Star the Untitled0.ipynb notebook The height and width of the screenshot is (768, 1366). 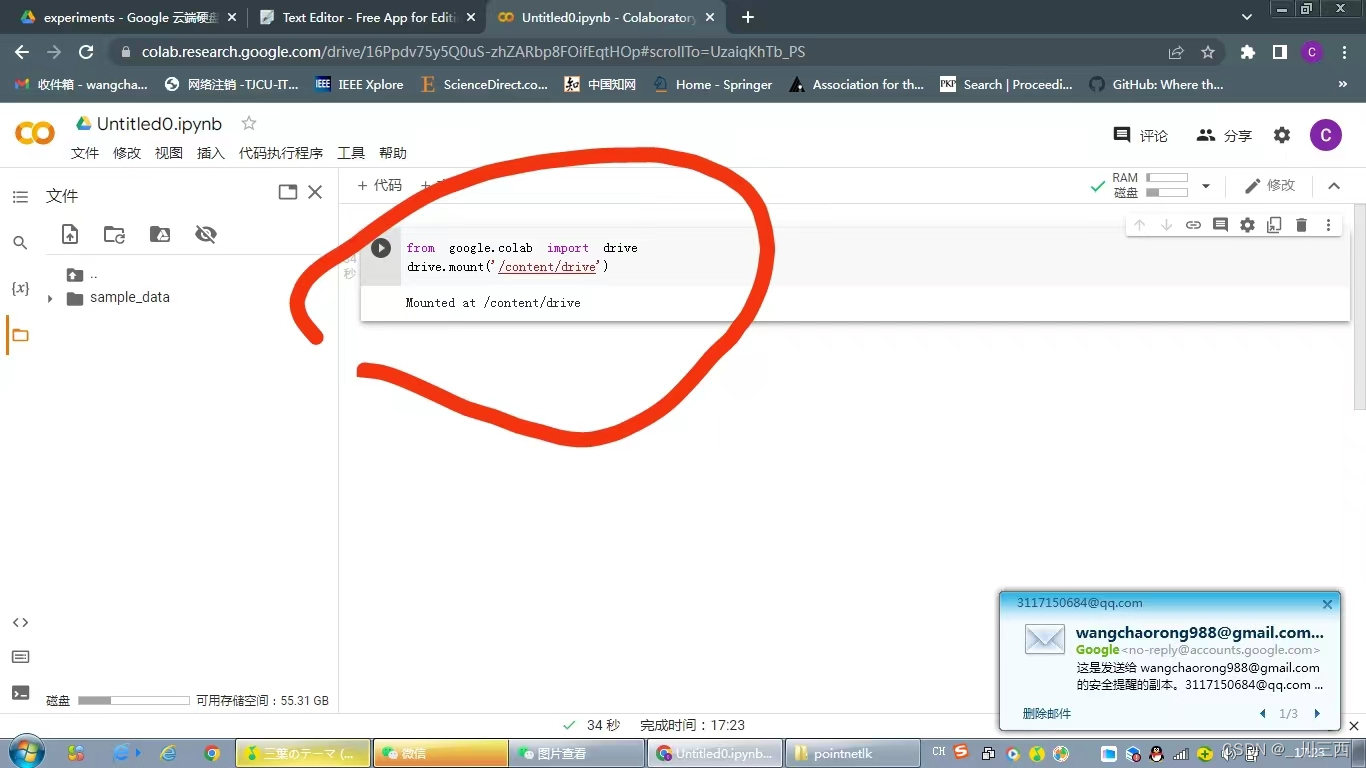pyautogui.click(x=249, y=123)
